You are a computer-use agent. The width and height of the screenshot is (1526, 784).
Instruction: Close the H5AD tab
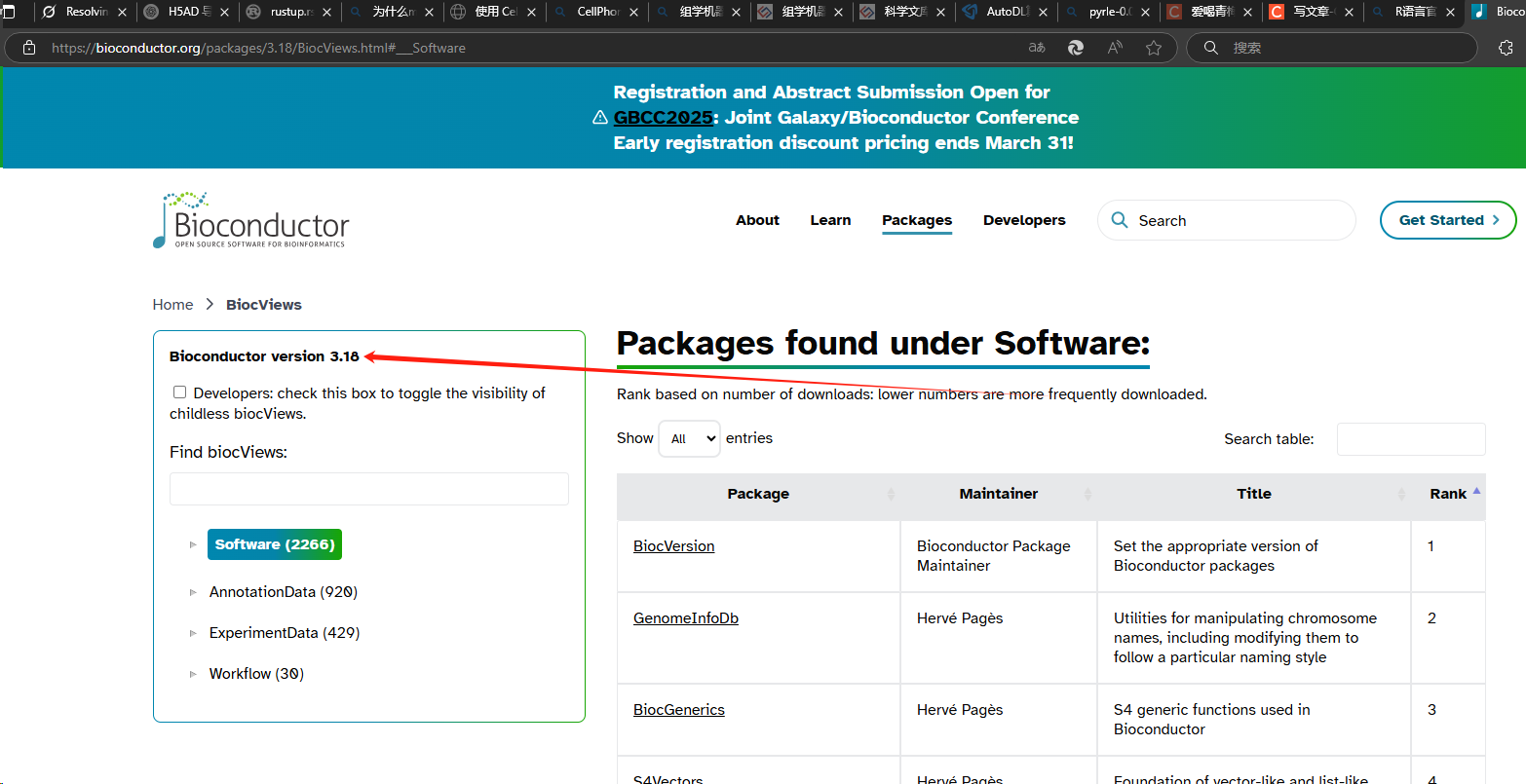pyautogui.click(x=224, y=13)
